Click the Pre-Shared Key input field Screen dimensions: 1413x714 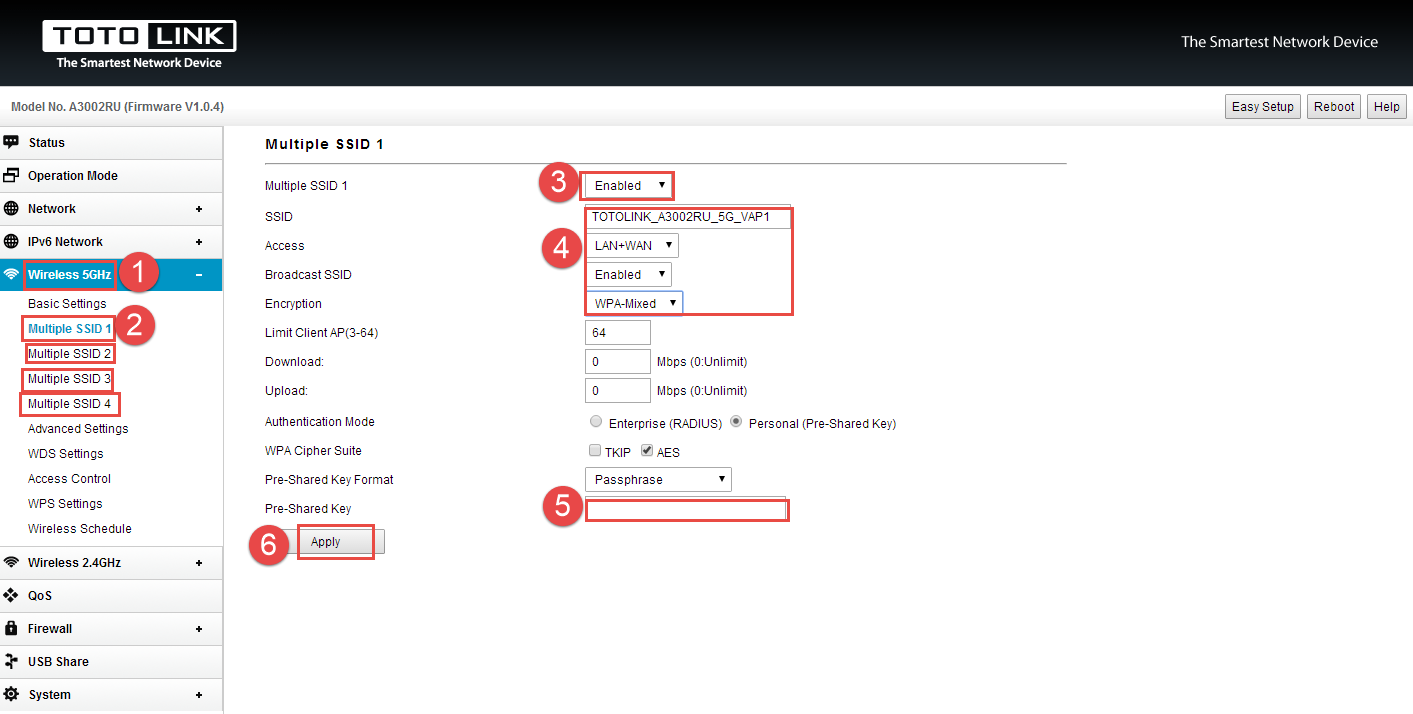(687, 510)
